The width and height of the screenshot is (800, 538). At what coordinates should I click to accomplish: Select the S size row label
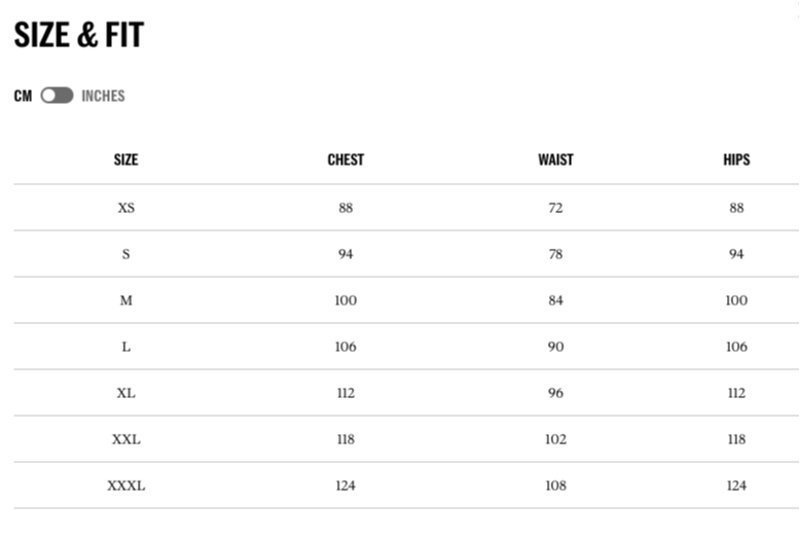point(126,254)
